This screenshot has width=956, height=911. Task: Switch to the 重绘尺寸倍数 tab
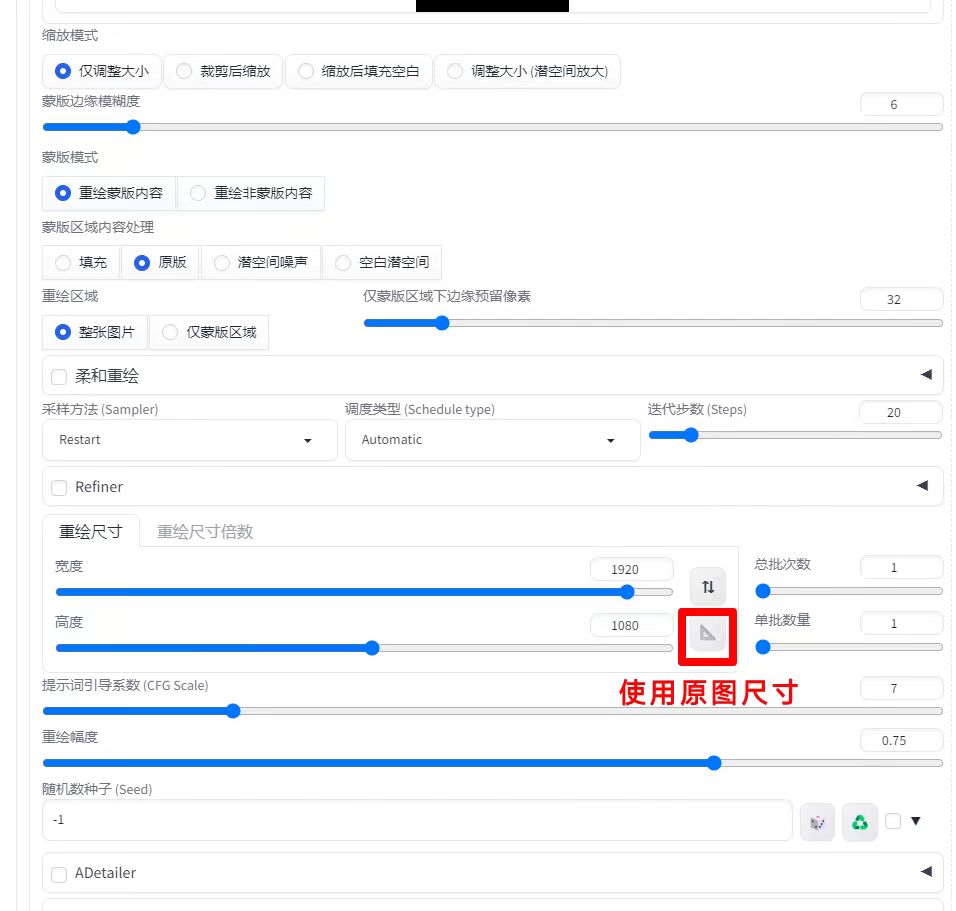pos(205,531)
